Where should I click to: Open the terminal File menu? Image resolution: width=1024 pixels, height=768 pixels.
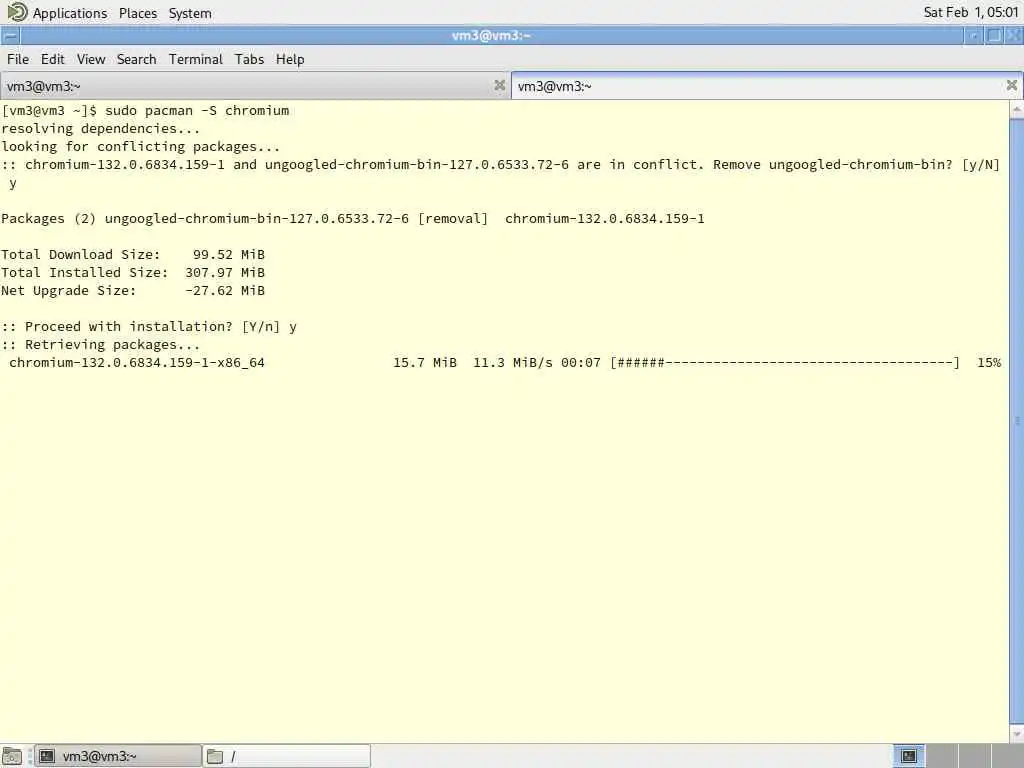pos(18,59)
